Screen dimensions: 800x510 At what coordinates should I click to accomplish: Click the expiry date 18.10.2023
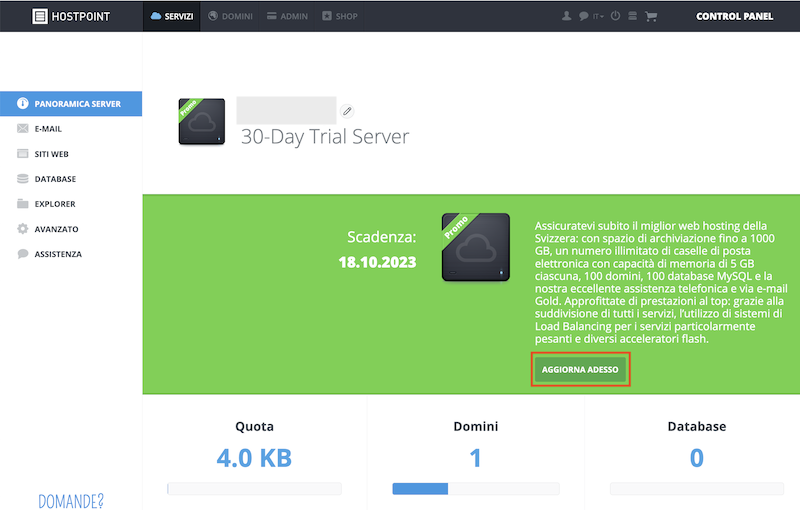tap(378, 262)
